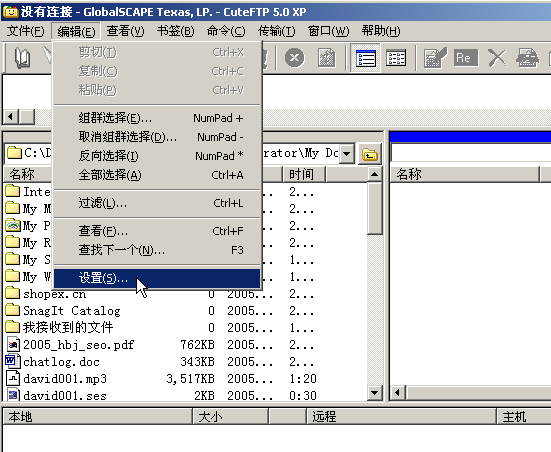This screenshot has height=452, width=551.
Task: Expand the local path dropdown arrow
Action: pos(346,153)
